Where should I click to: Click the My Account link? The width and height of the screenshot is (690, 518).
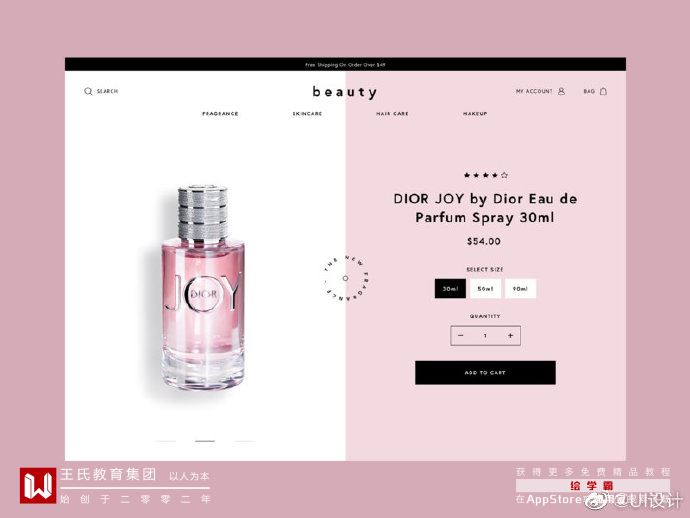[x=534, y=91]
